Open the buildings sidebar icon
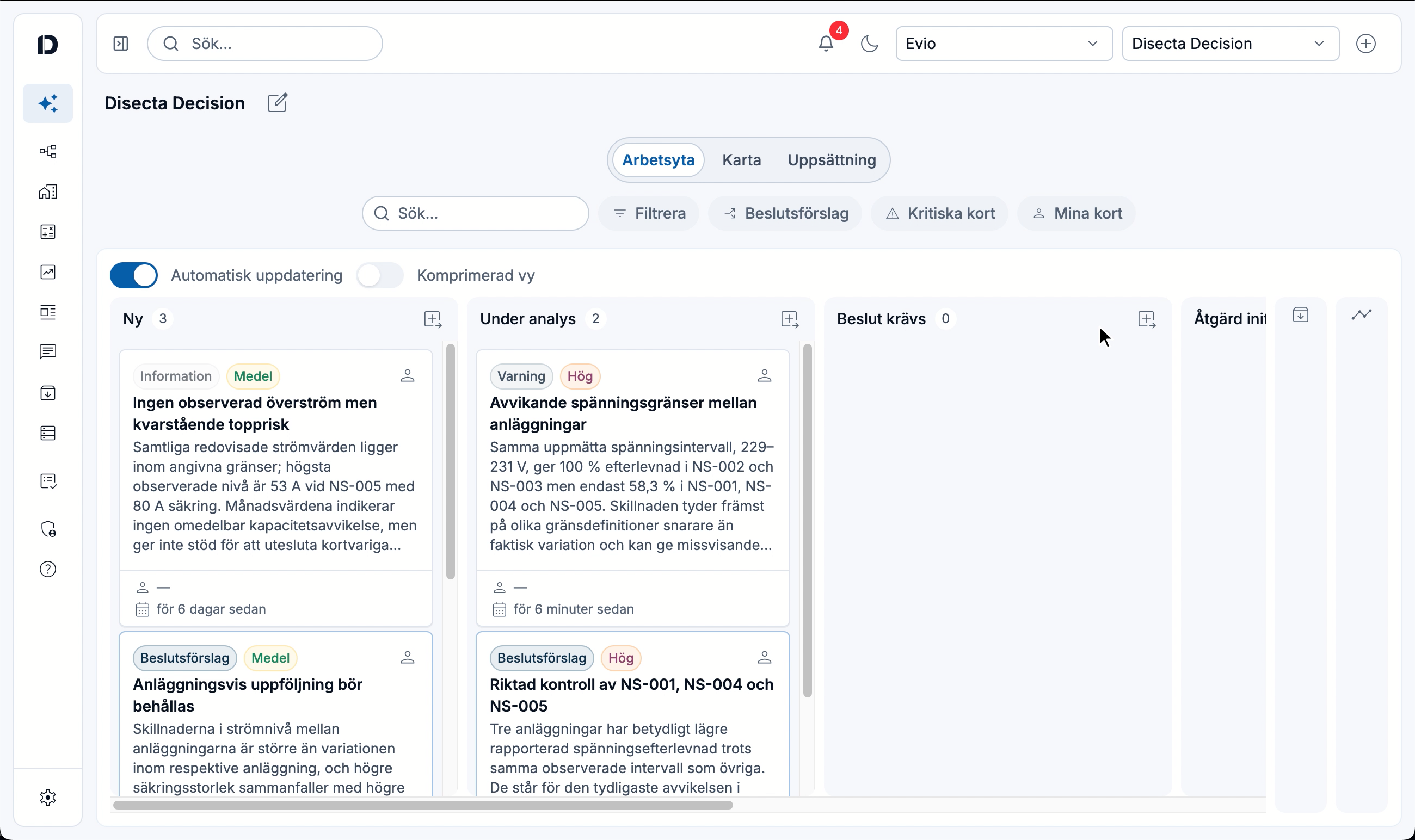Viewport: 1415px width, 840px height. point(48,192)
